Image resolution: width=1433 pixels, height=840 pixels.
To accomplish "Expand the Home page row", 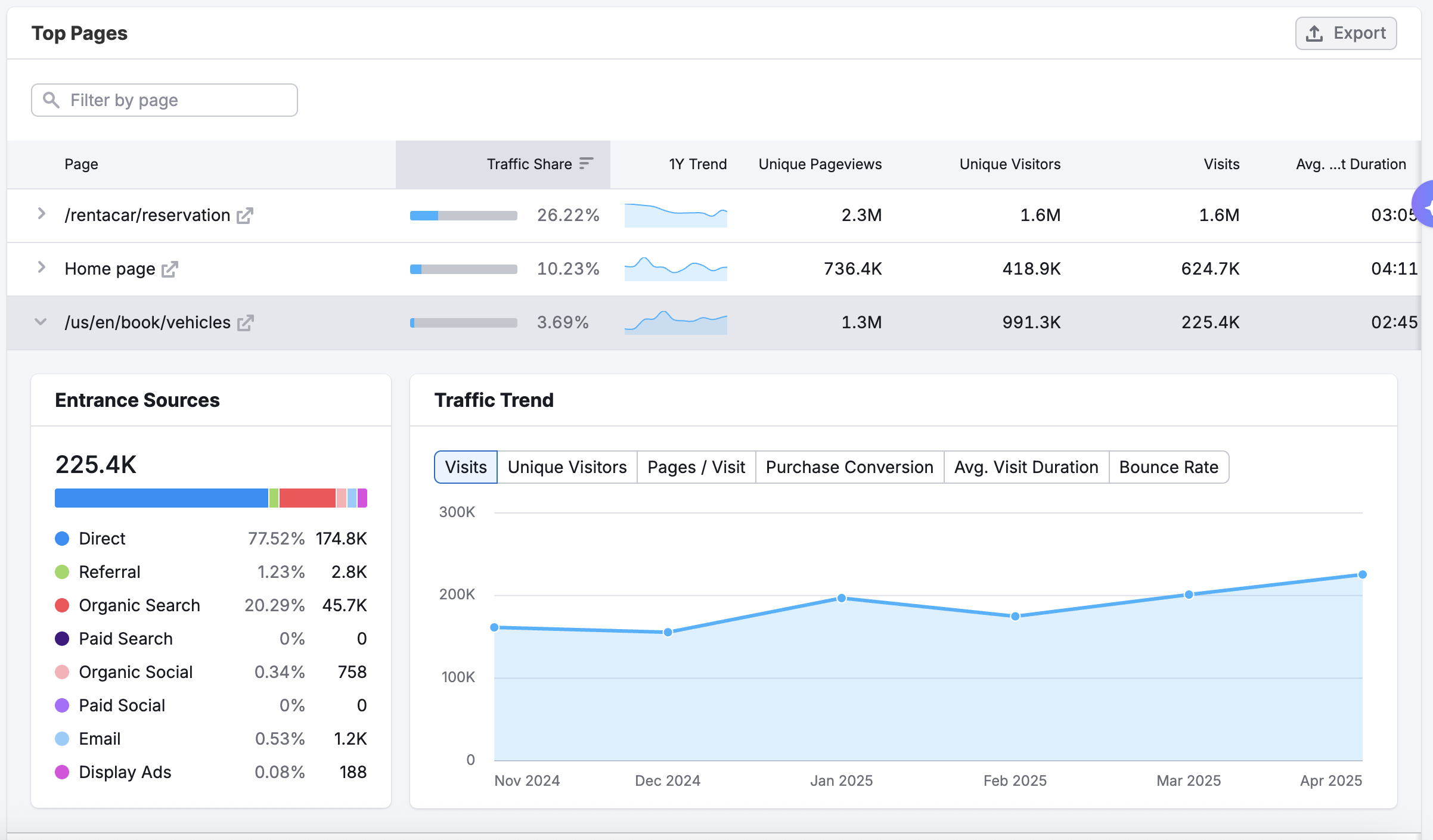I will pyautogui.click(x=41, y=267).
